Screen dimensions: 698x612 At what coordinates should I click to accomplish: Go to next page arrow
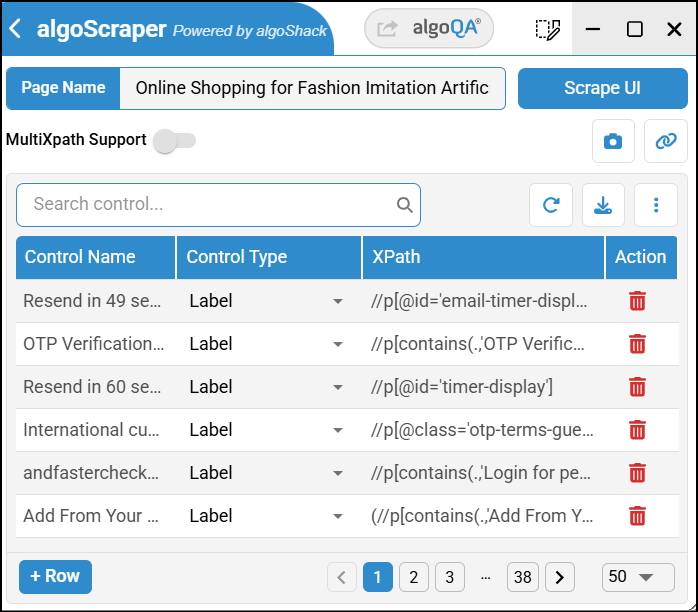559,577
